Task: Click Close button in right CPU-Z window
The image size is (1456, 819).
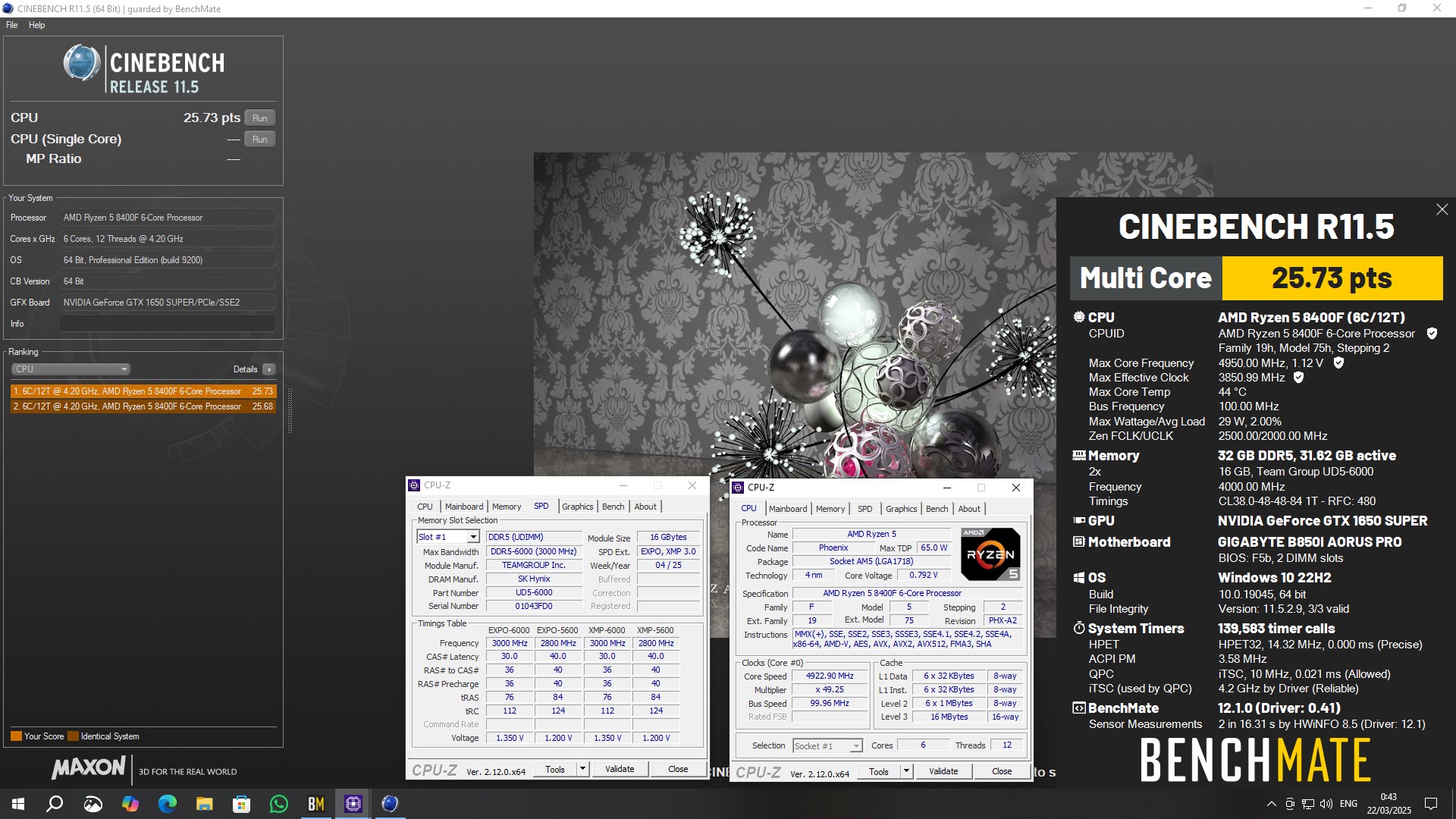Action: pyautogui.click(x=1002, y=771)
